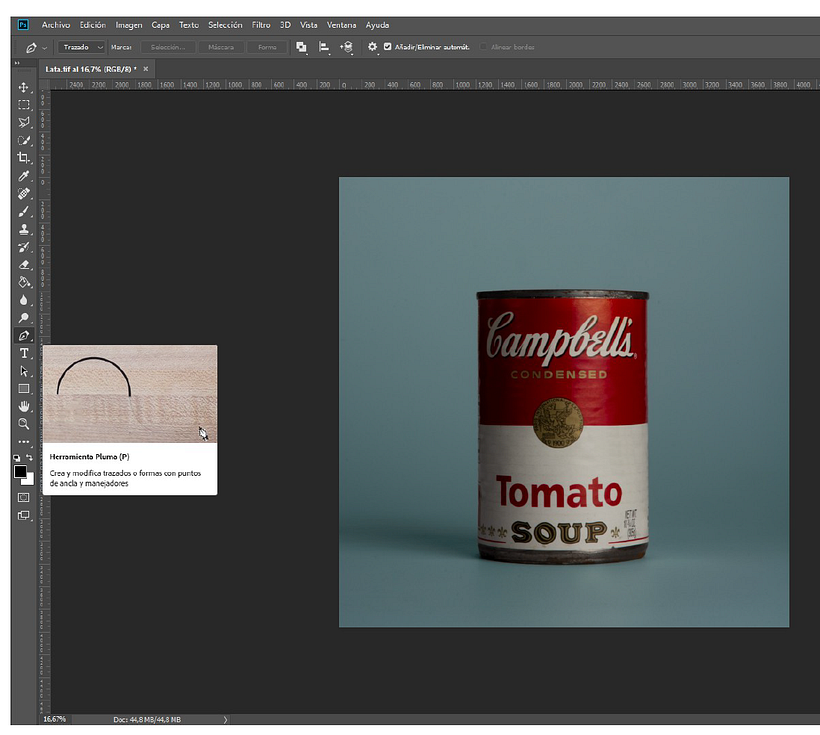The image size is (820, 735).
Task: Select the Blur drop tool
Action: [x=24, y=300]
